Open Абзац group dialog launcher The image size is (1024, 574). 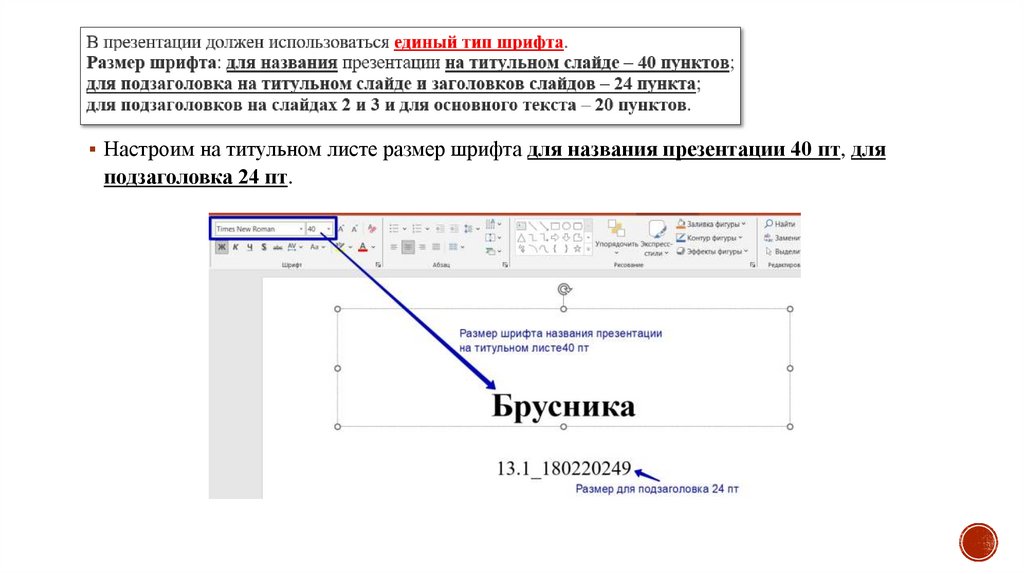(504, 264)
